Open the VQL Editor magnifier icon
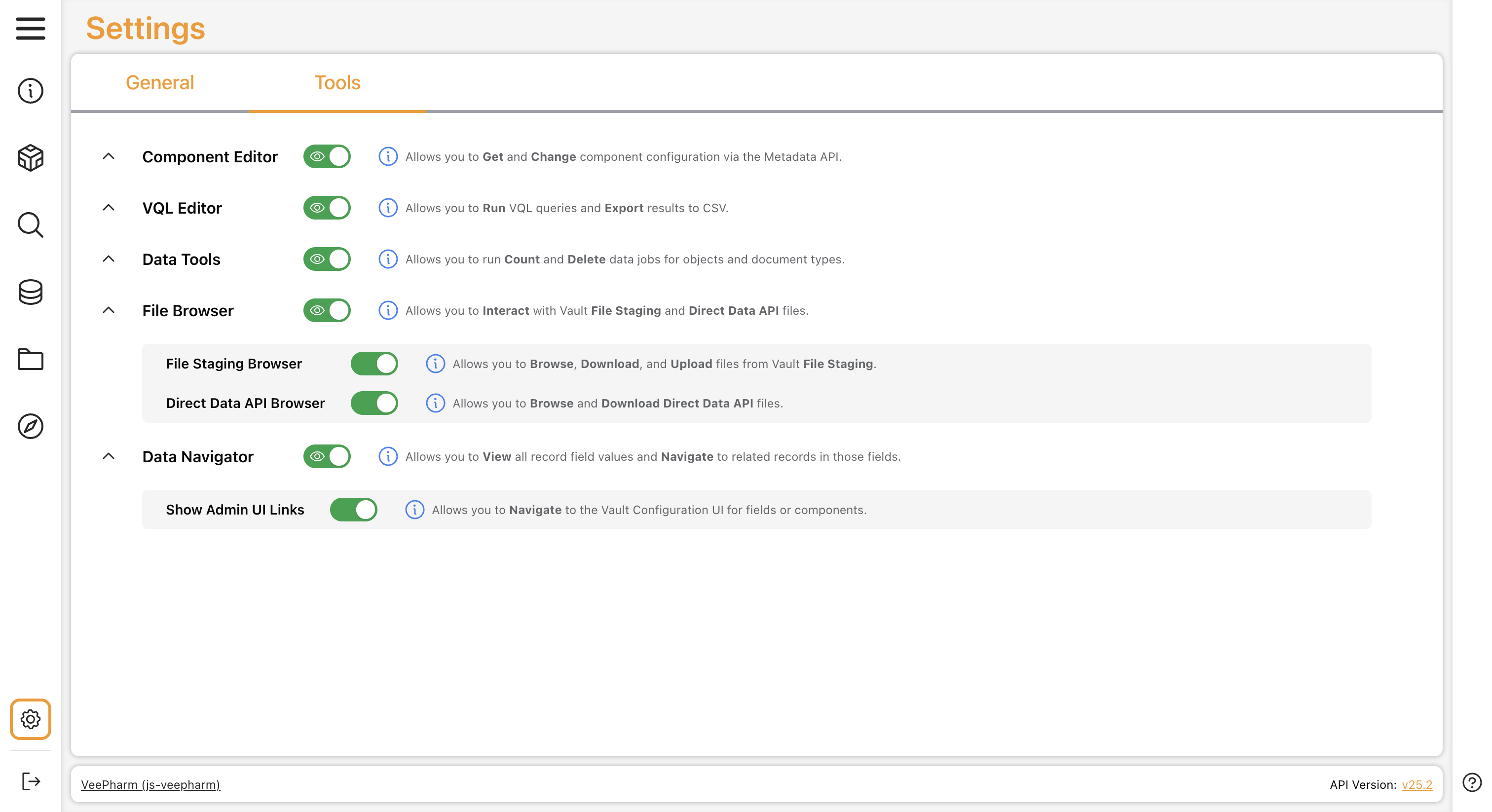 pos(30,225)
